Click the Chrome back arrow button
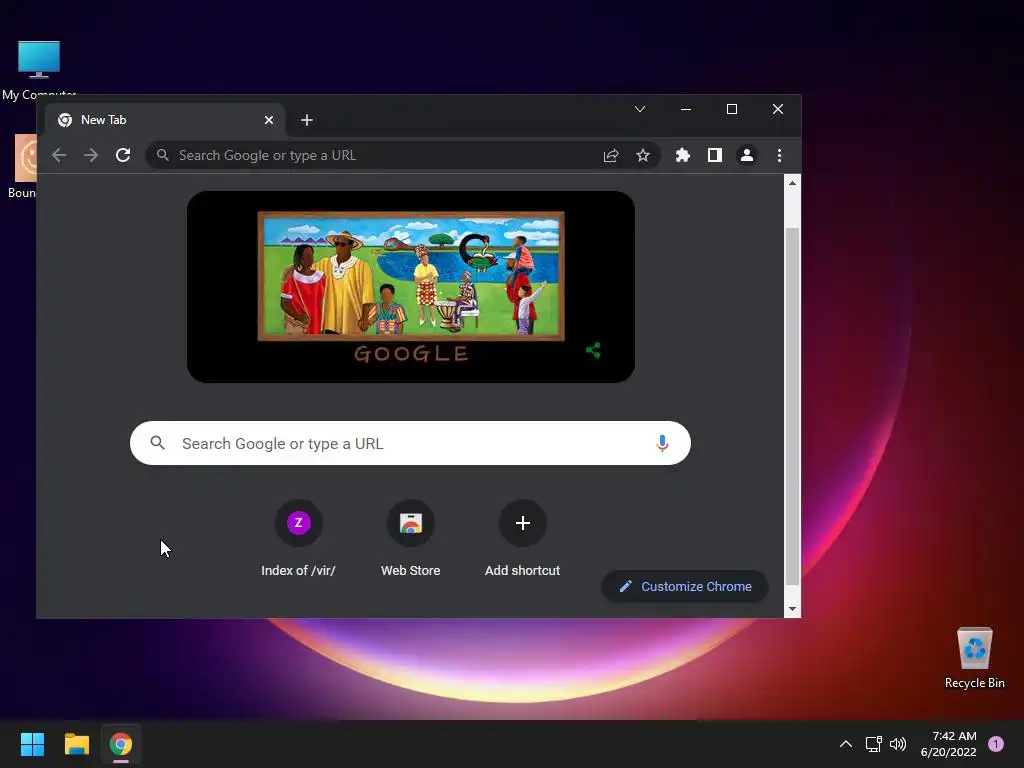1024x768 pixels. click(x=59, y=155)
